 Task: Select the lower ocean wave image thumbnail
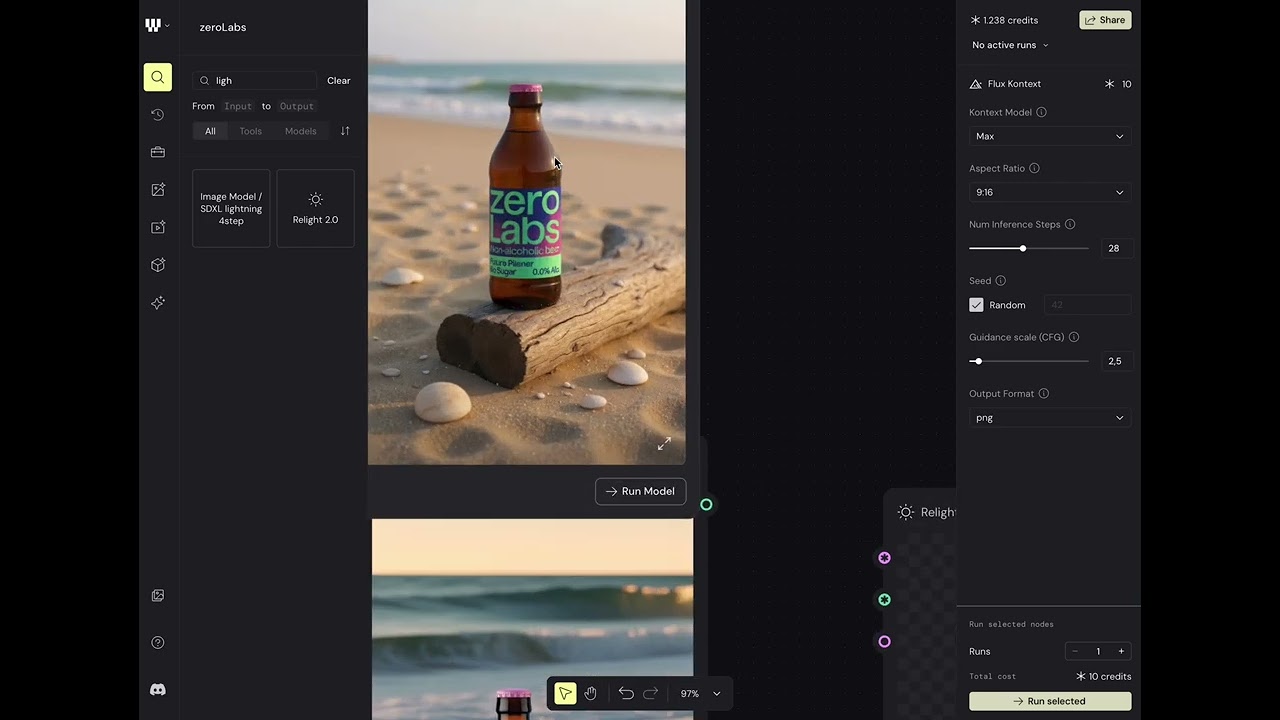tap(532, 619)
